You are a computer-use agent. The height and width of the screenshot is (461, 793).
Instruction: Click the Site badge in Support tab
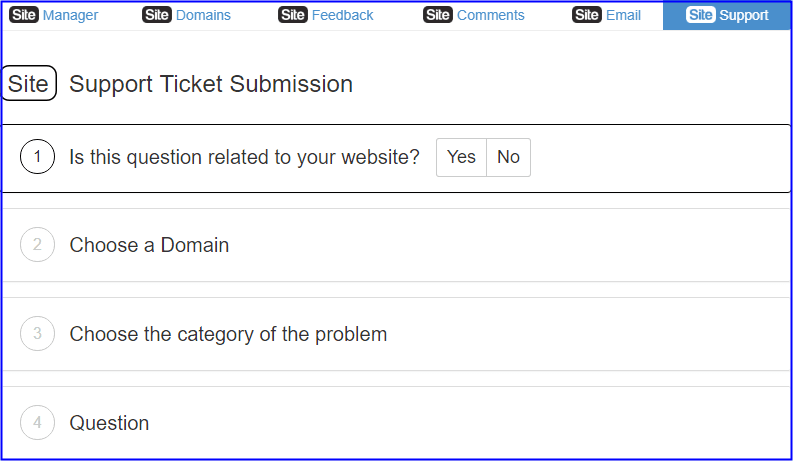click(701, 15)
